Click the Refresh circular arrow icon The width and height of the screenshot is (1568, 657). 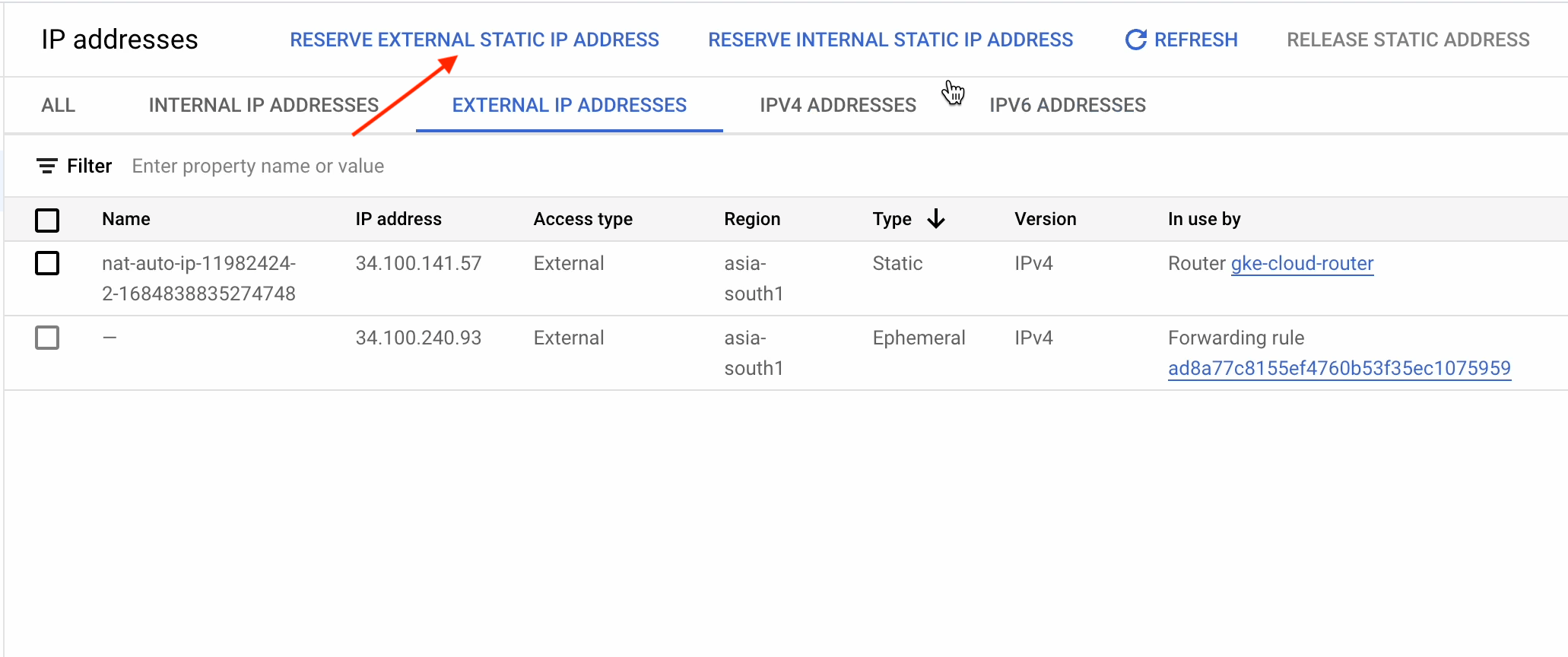click(x=1135, y=40)
